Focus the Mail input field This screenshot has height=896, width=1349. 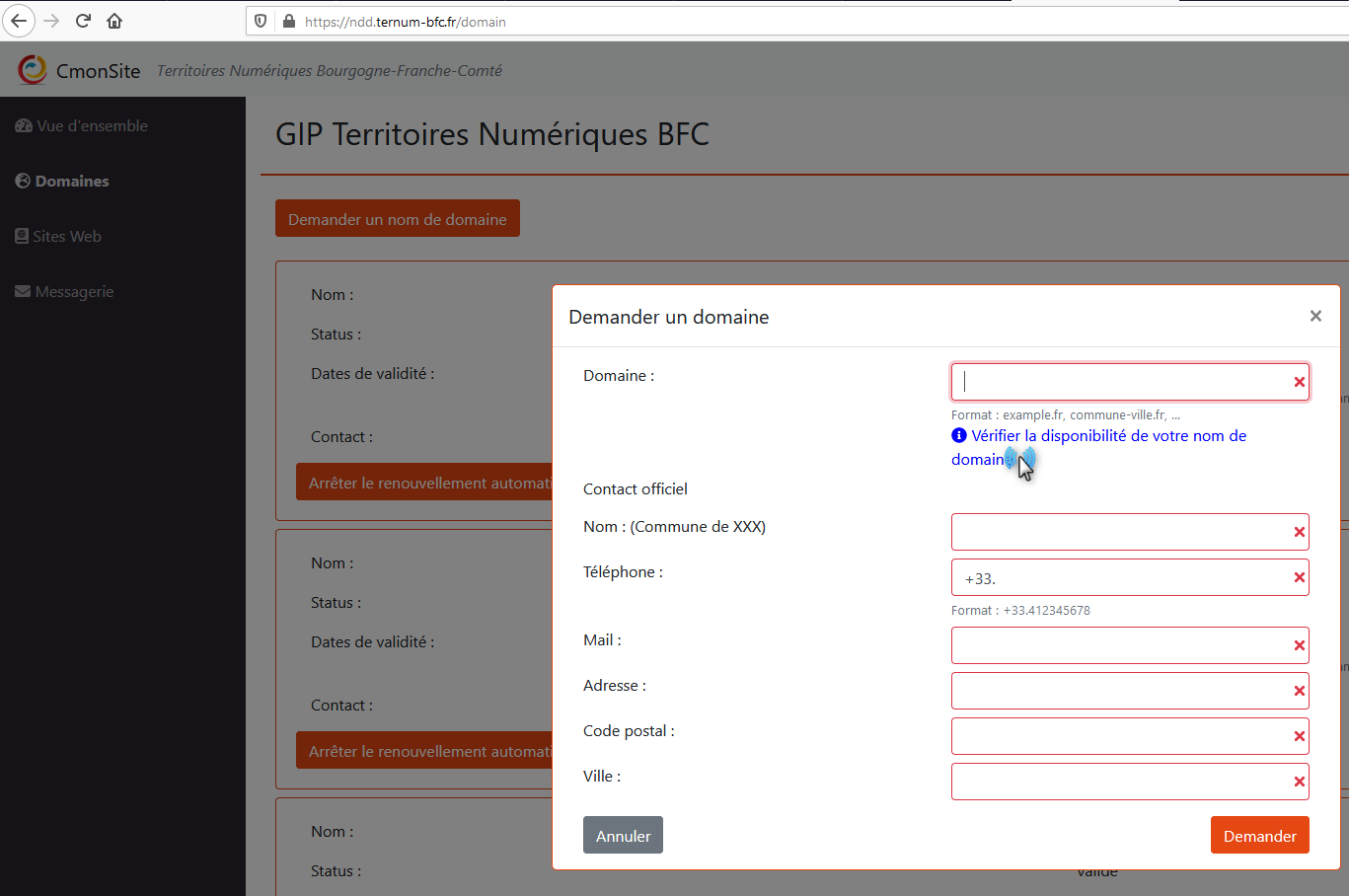click(1119, 645)
